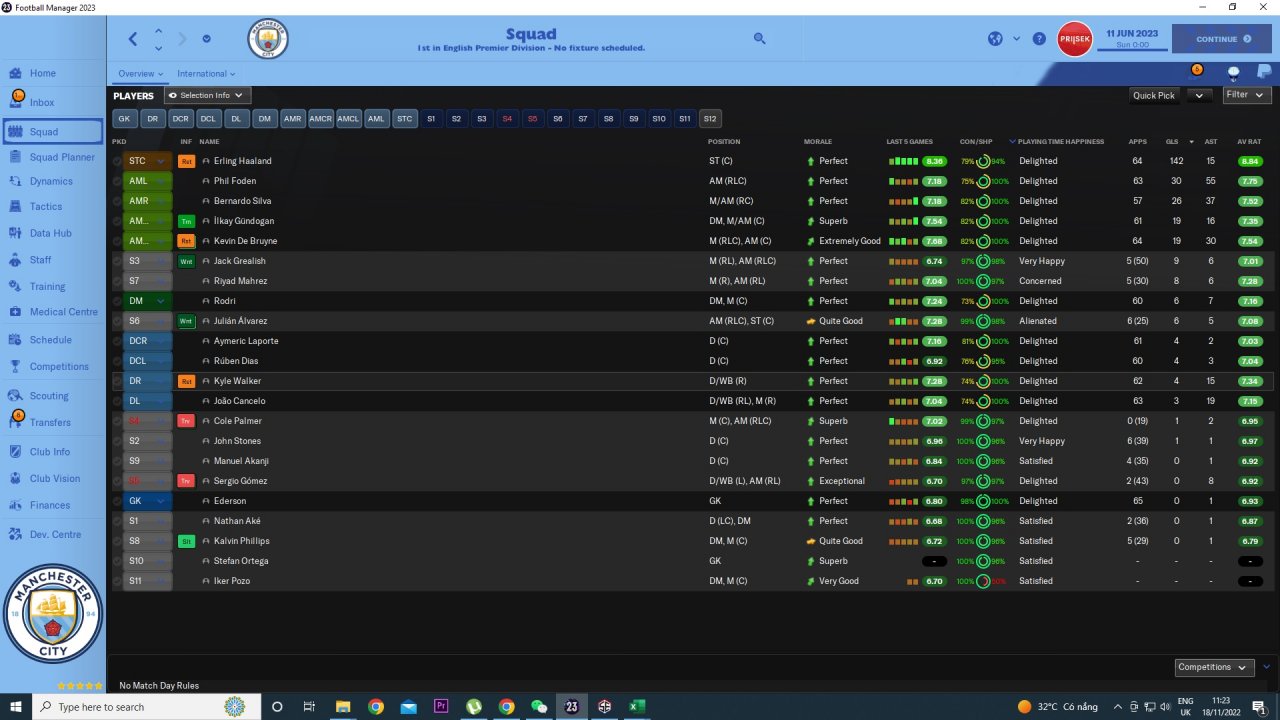Viewport: 1280px width, 720px height.
Task: Open the Dev. Centre
Action: pyautogui.click(x=55, y=534)
